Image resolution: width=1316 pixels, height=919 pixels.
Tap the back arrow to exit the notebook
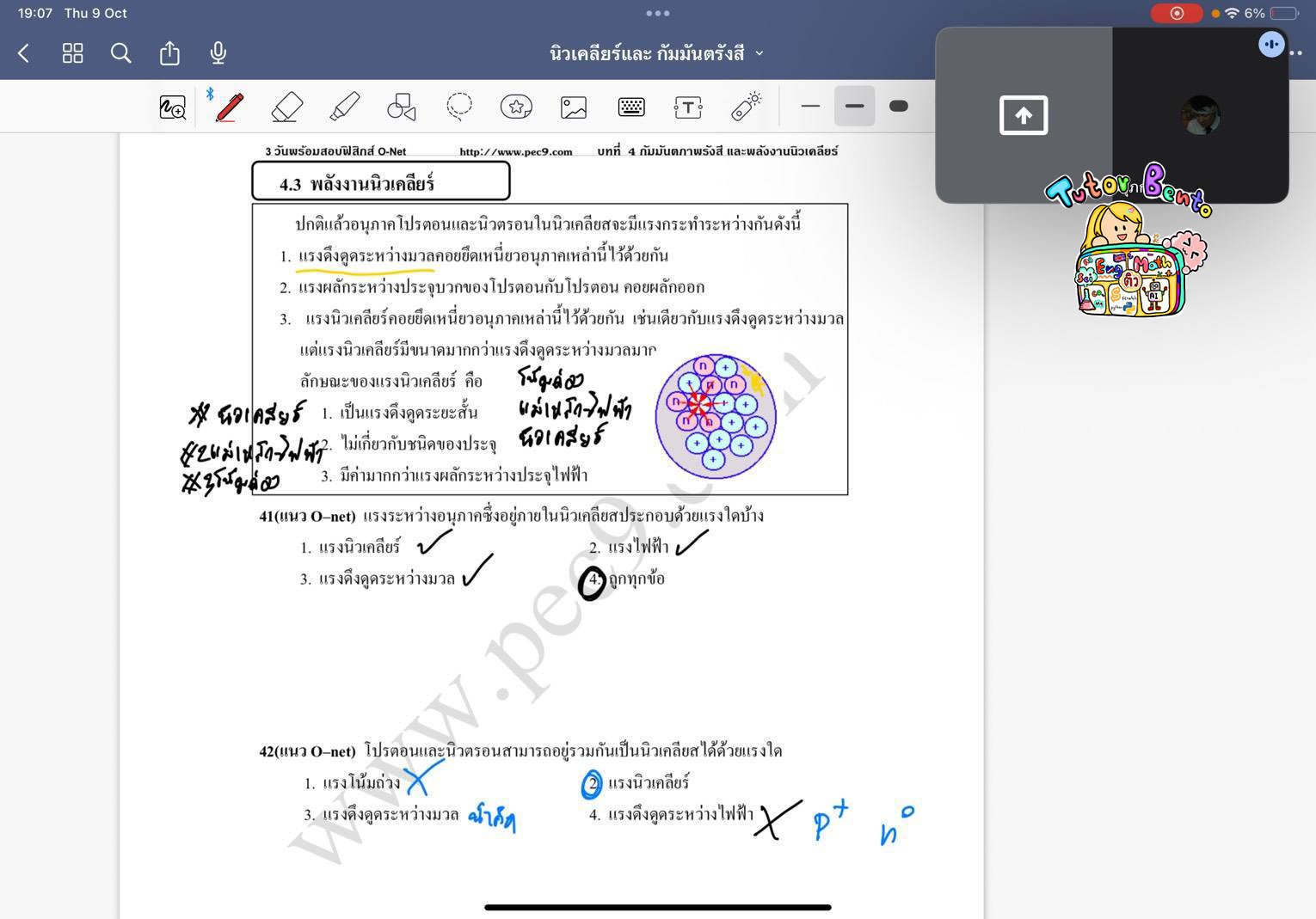[x=24, y=53]
